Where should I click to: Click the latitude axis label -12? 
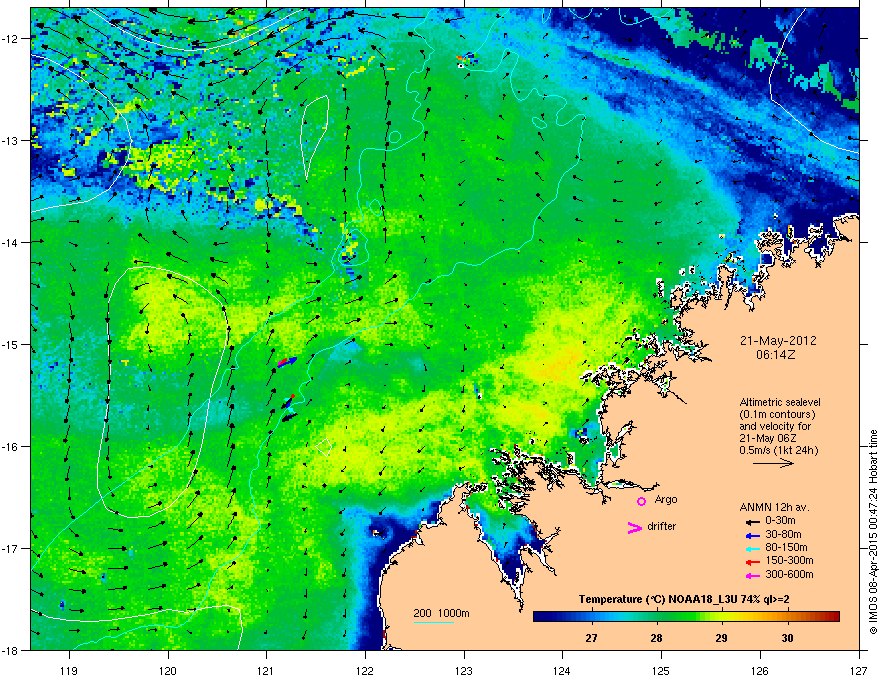tap(10, 39)
